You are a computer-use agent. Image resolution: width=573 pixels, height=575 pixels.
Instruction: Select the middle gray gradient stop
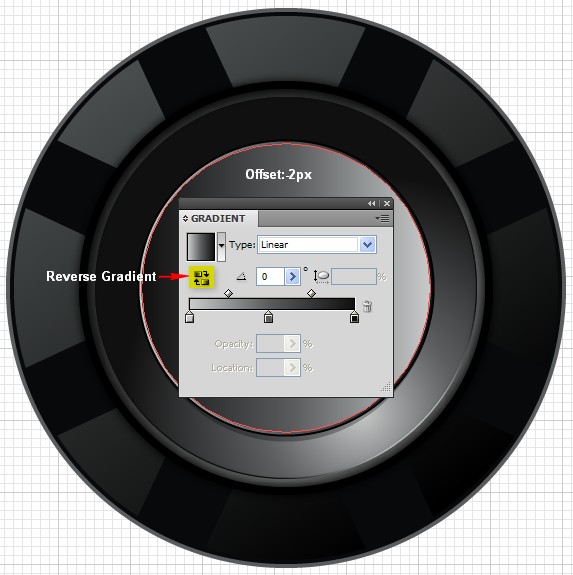point(268,317)
